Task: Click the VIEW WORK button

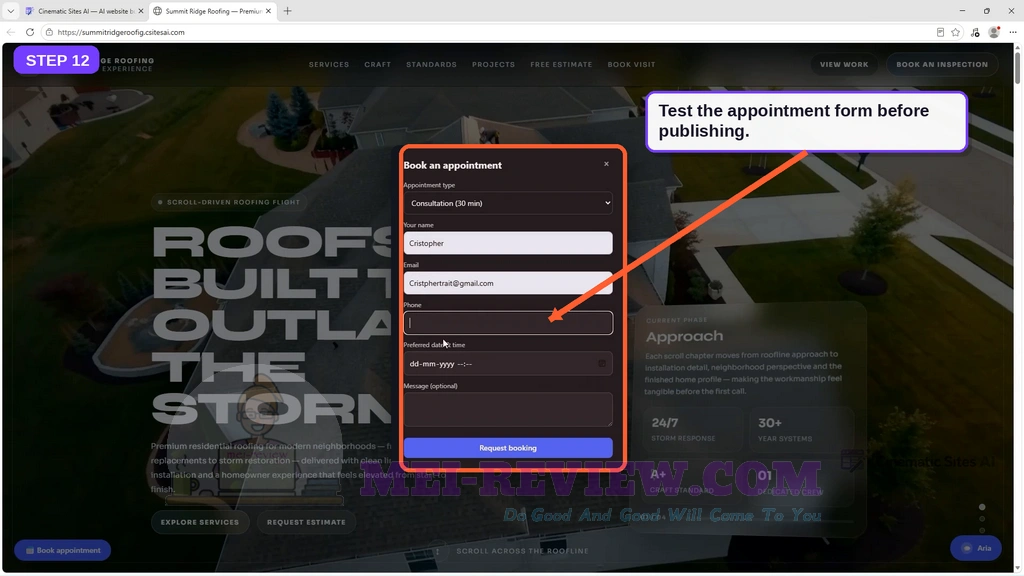Action: pos(844,65)
